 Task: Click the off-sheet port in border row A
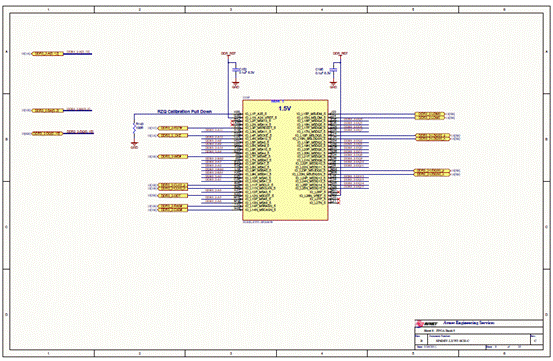click(x=48, y=54)
